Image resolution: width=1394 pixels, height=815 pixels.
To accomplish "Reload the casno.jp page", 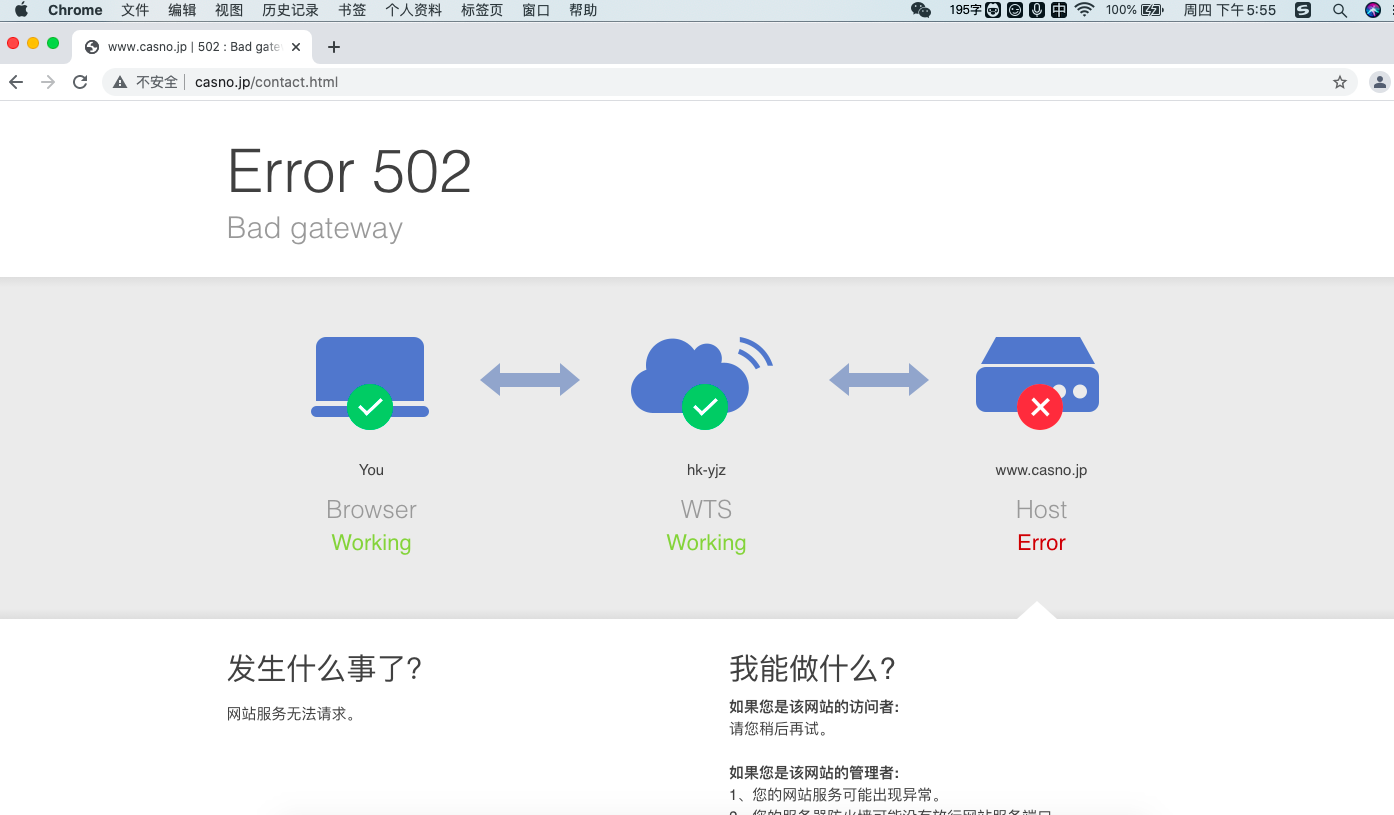I will [x=80, y=81].
